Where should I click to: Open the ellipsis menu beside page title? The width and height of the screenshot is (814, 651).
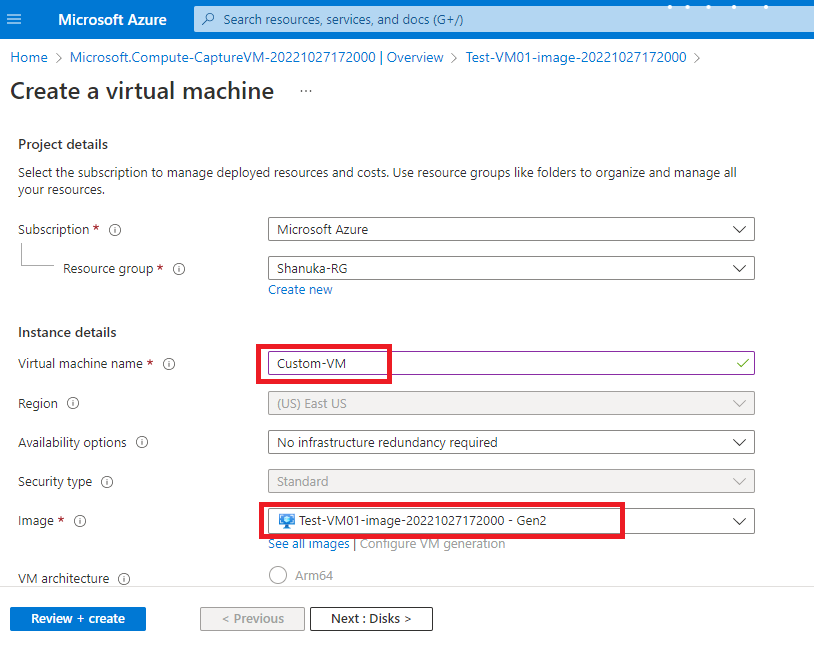(x=305, y=91)
